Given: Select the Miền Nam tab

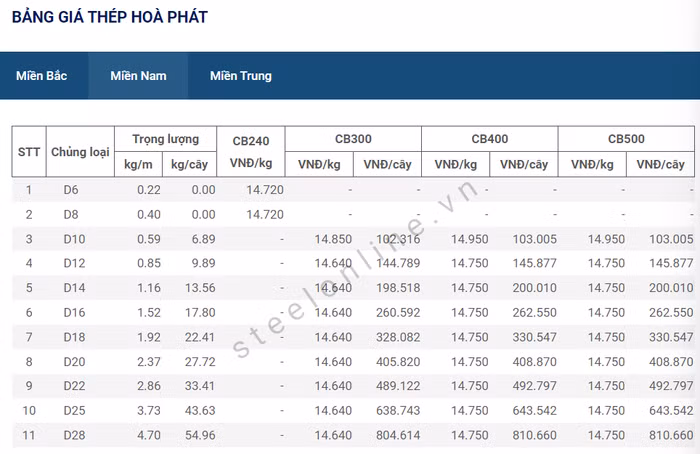Looking at the screenshot, I should click(x=138, y=76).
